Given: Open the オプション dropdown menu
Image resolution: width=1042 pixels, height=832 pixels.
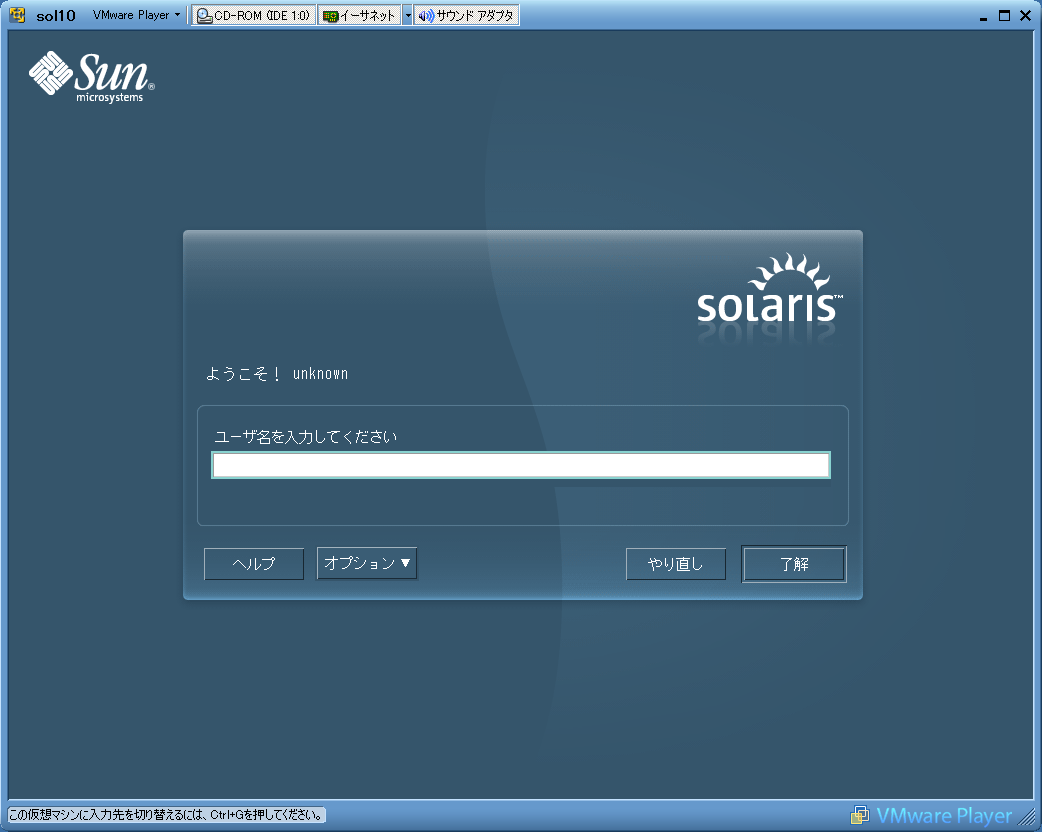Looking at the screenshot, I should pos(367,563).
